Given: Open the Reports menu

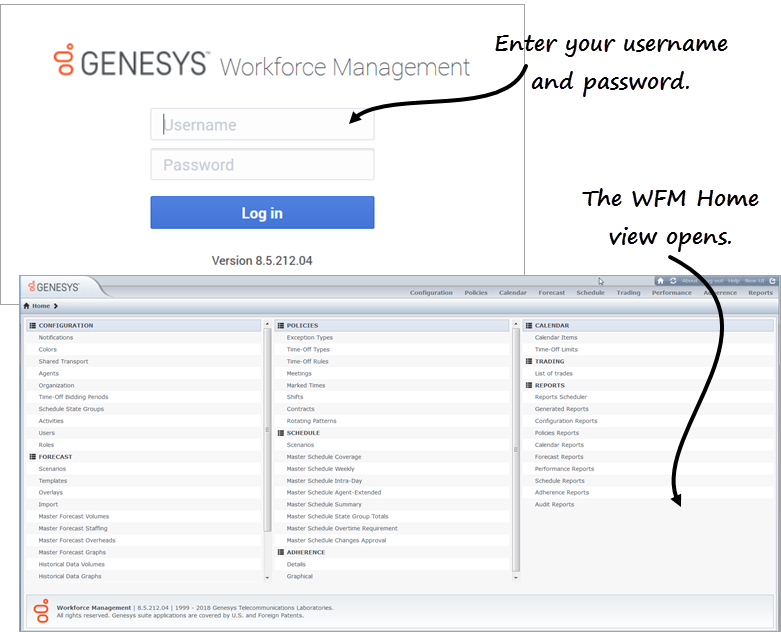Looking at the screenshot, I should coord(760,293).
